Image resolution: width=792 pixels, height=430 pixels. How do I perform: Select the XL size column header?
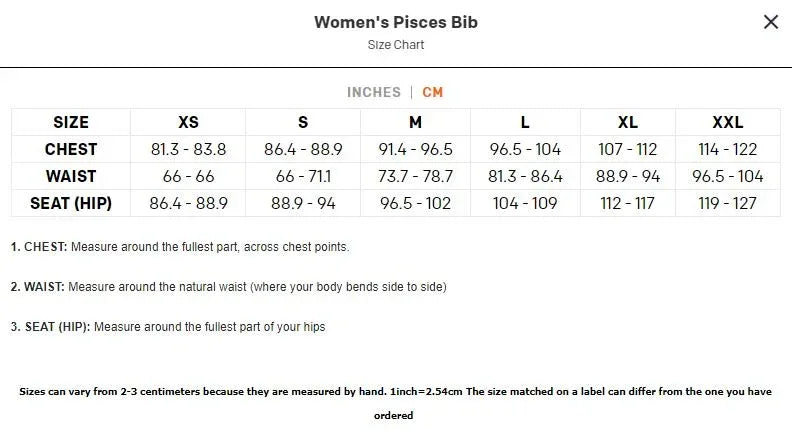point(628,123)
